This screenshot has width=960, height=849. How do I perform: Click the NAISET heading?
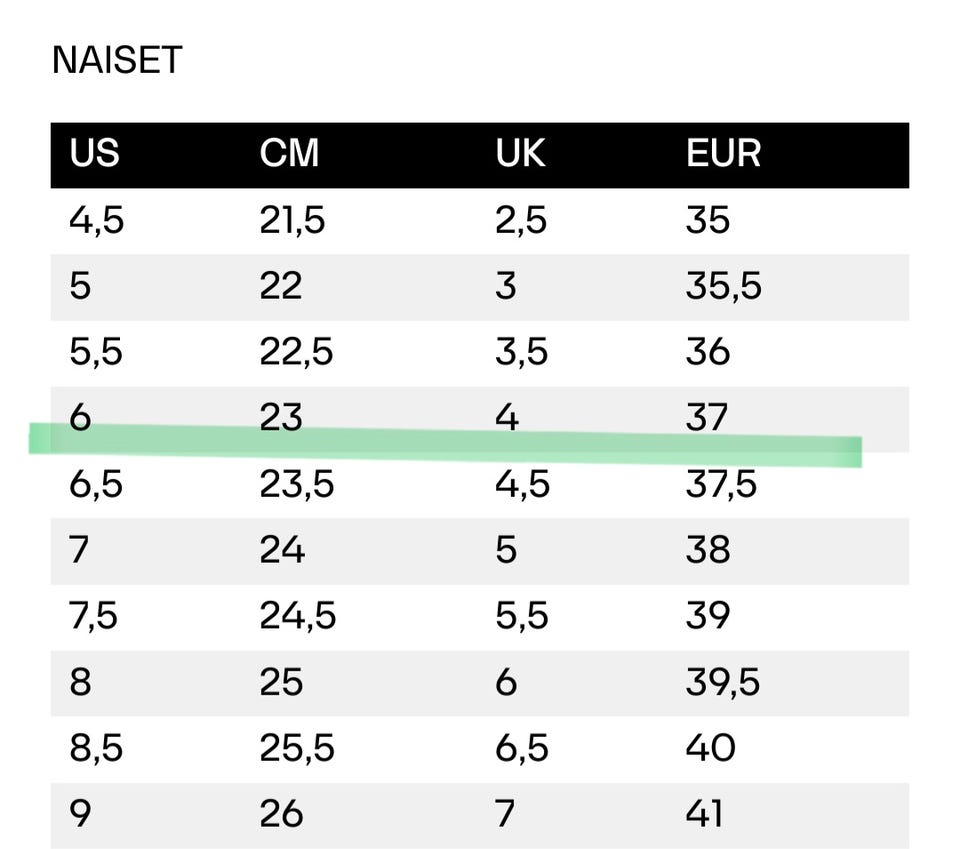tap(116, 62)
